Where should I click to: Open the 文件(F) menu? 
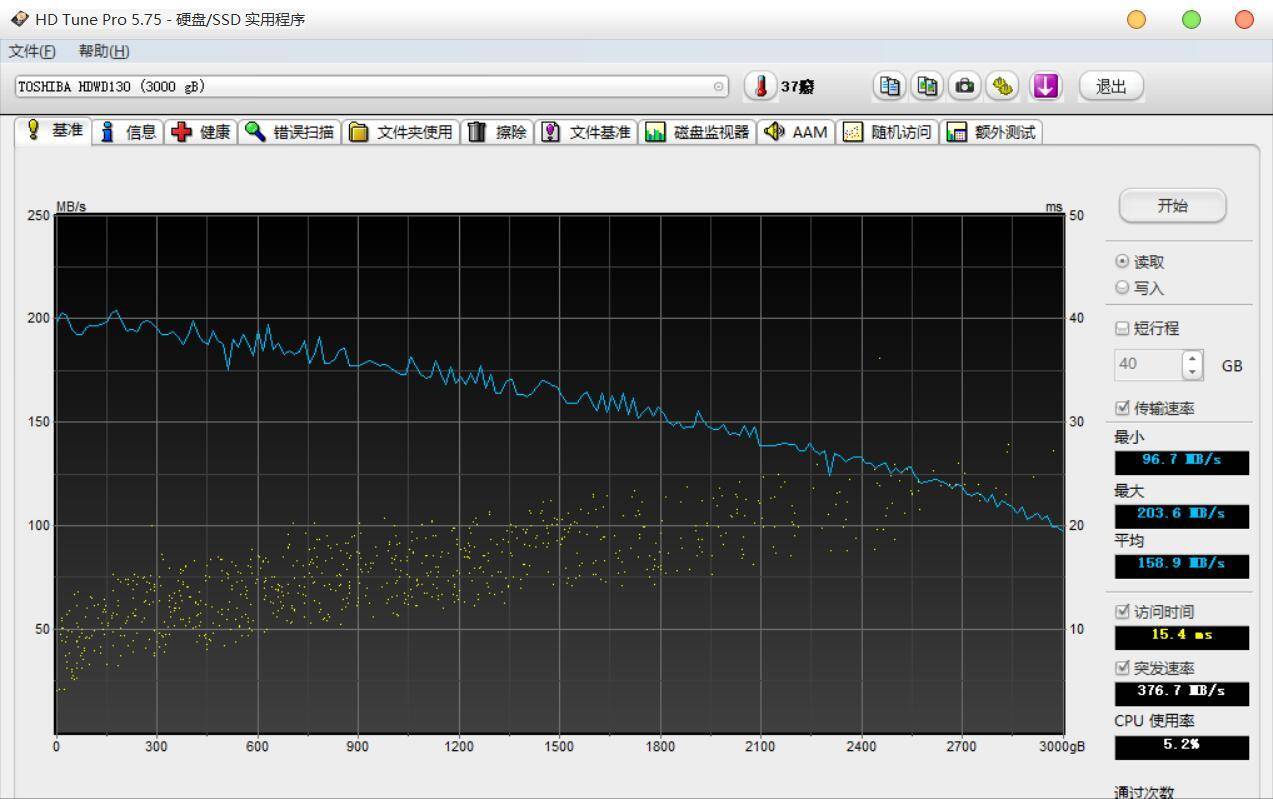point(32,51)
